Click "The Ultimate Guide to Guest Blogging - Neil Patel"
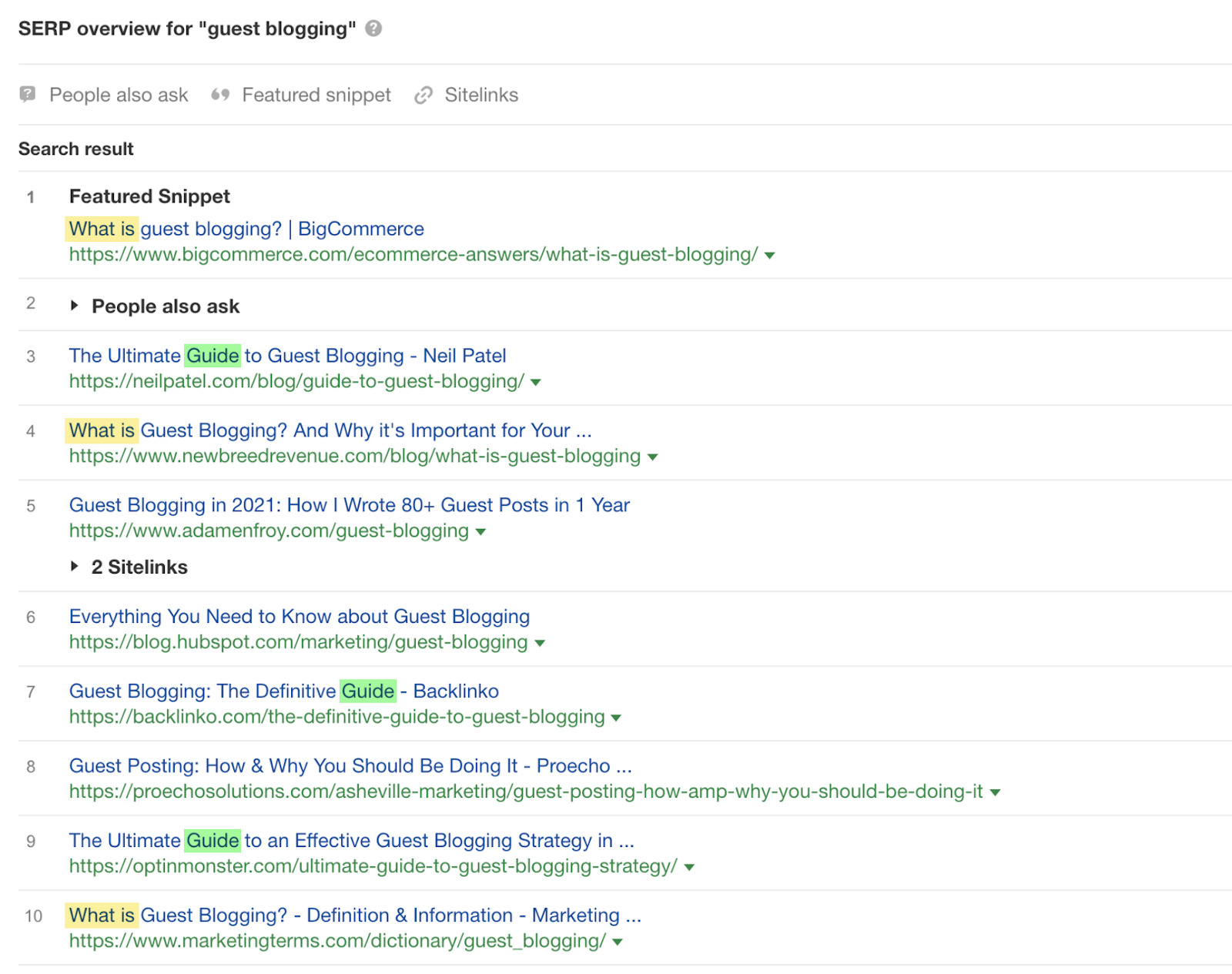 point(287,356)
